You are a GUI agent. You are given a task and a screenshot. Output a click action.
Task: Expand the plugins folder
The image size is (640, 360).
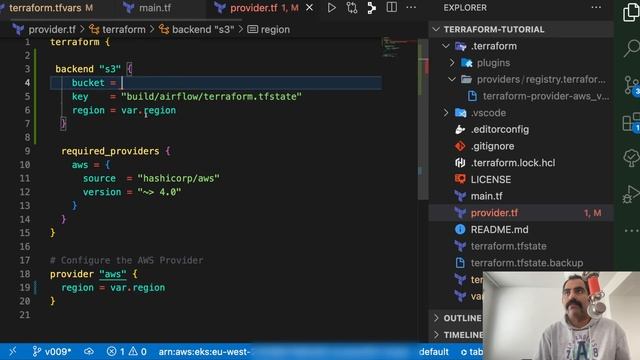pyautogui.click(x=452, y=63)
